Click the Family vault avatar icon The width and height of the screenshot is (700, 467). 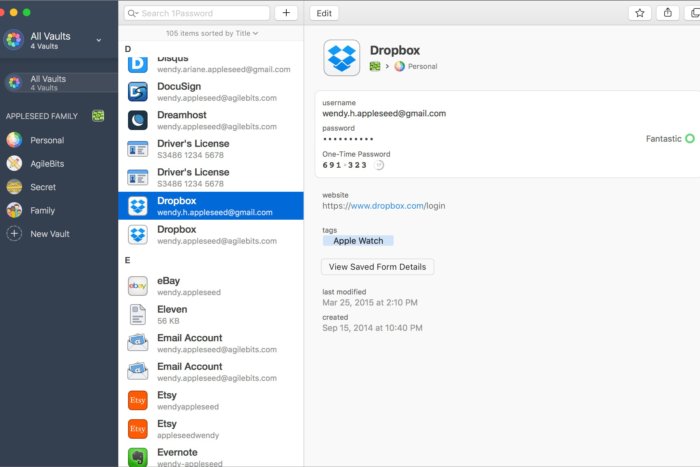coord(14,210)
